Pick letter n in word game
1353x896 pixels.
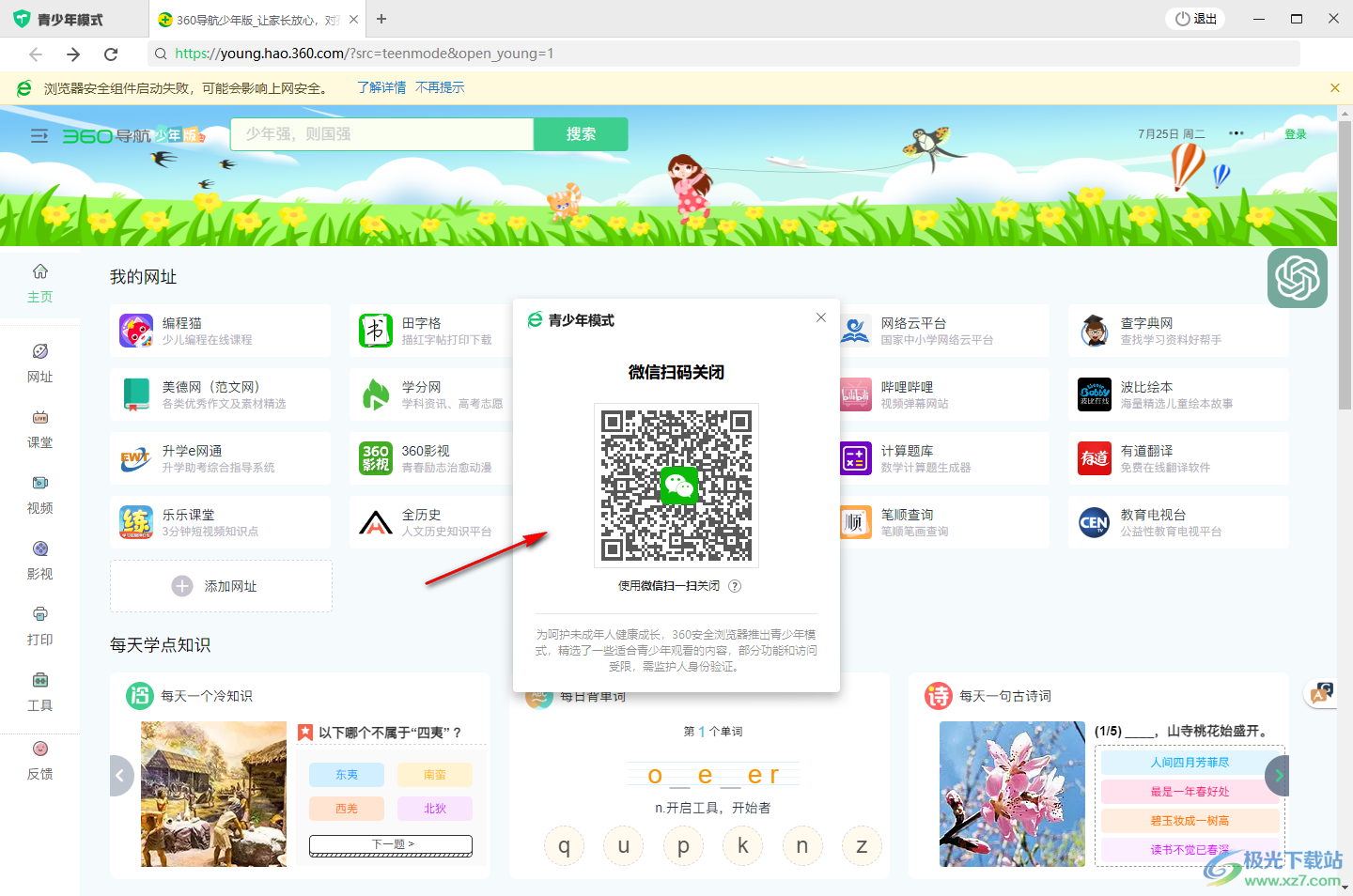[802, 845]
